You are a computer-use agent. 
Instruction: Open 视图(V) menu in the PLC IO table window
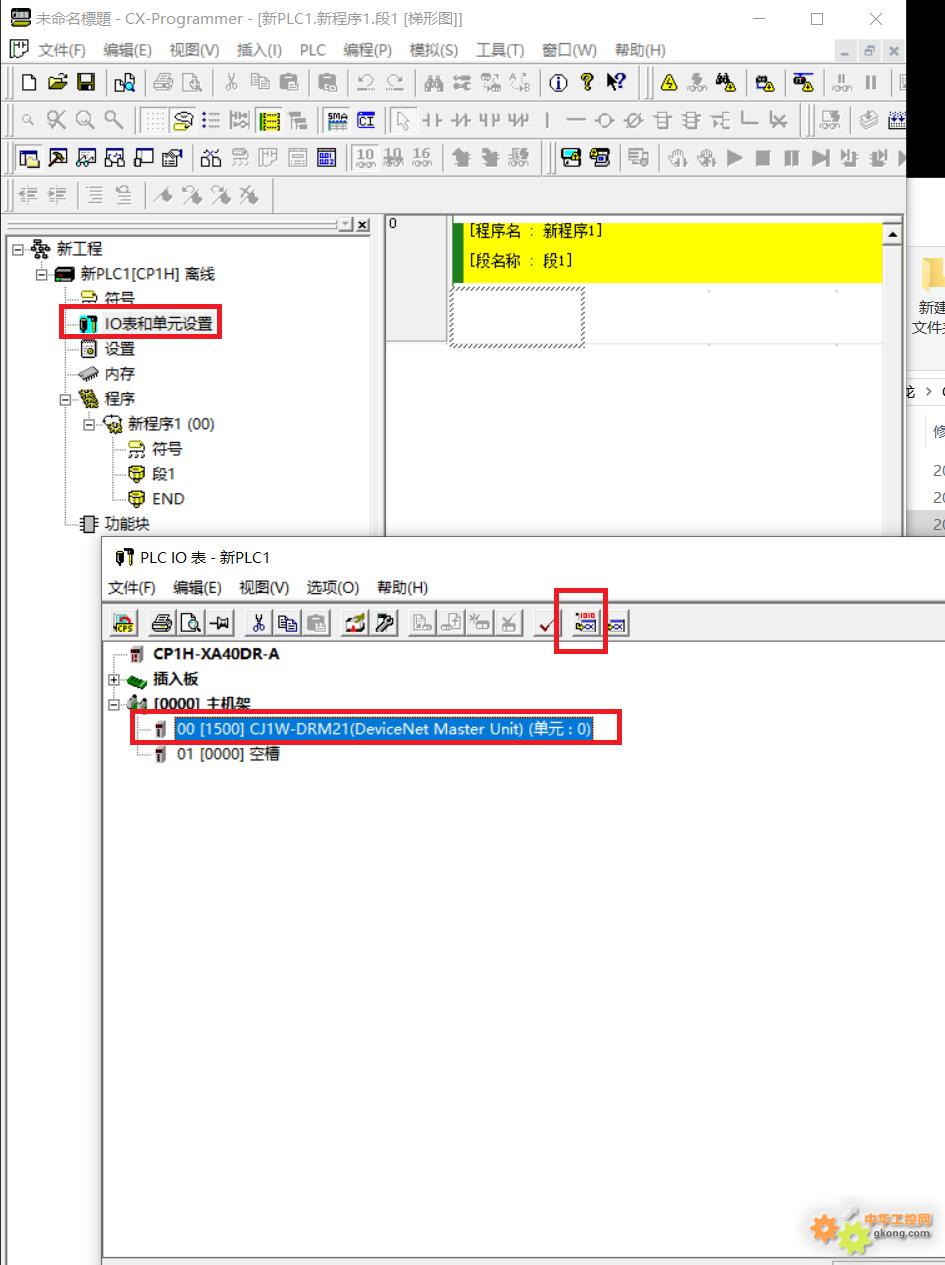point(264,587)
